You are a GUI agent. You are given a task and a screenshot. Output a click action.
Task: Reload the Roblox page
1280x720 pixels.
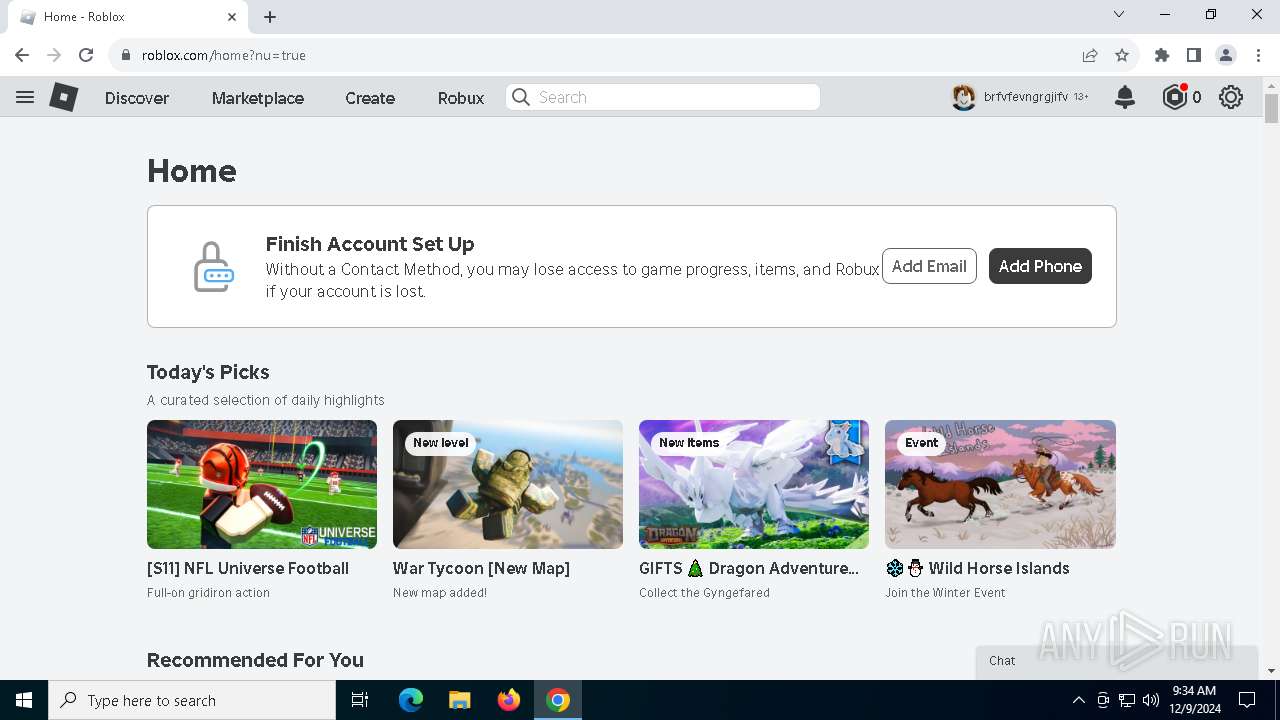click(x=86, y=55)
